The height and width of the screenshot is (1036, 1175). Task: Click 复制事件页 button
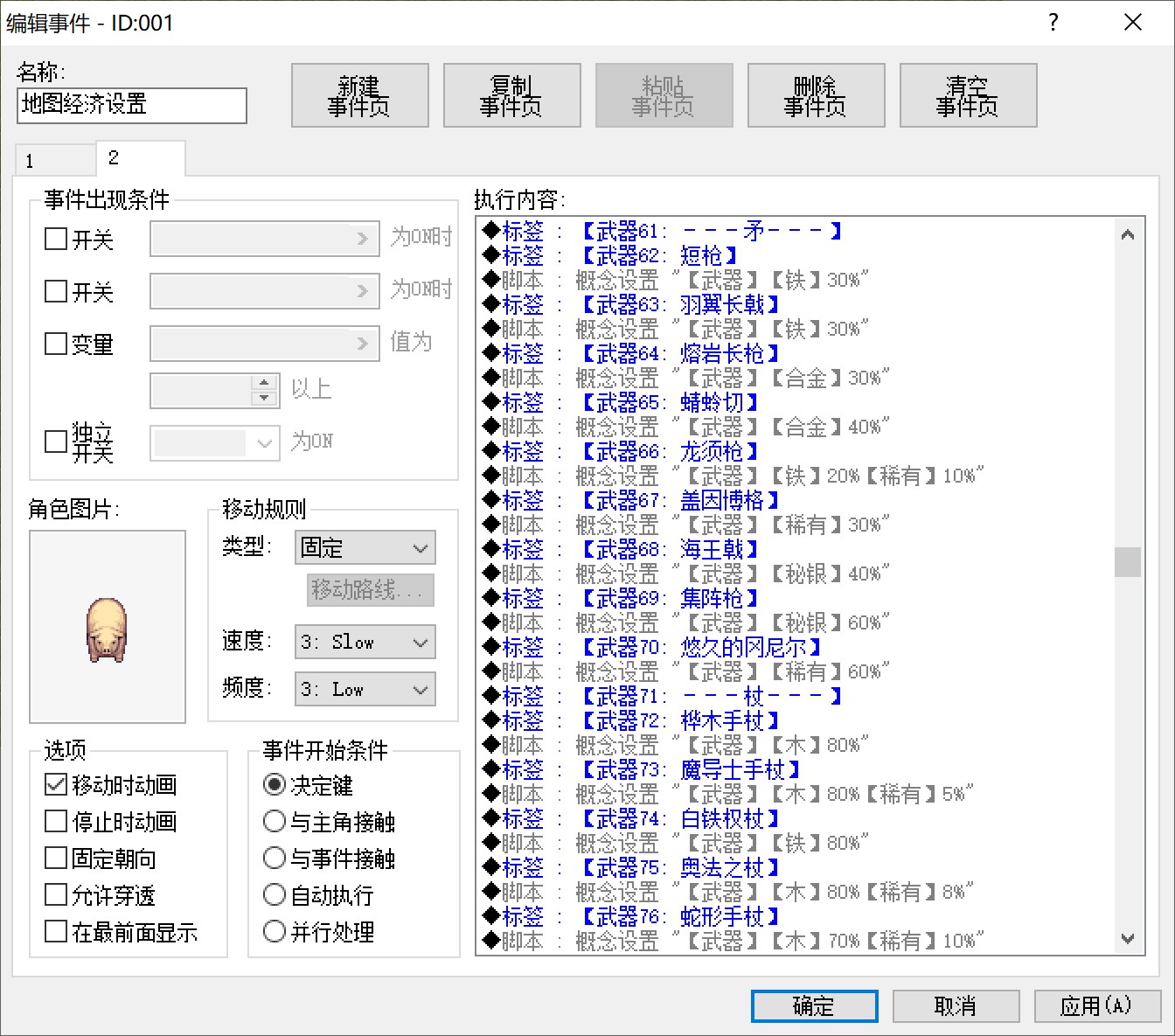512,95
